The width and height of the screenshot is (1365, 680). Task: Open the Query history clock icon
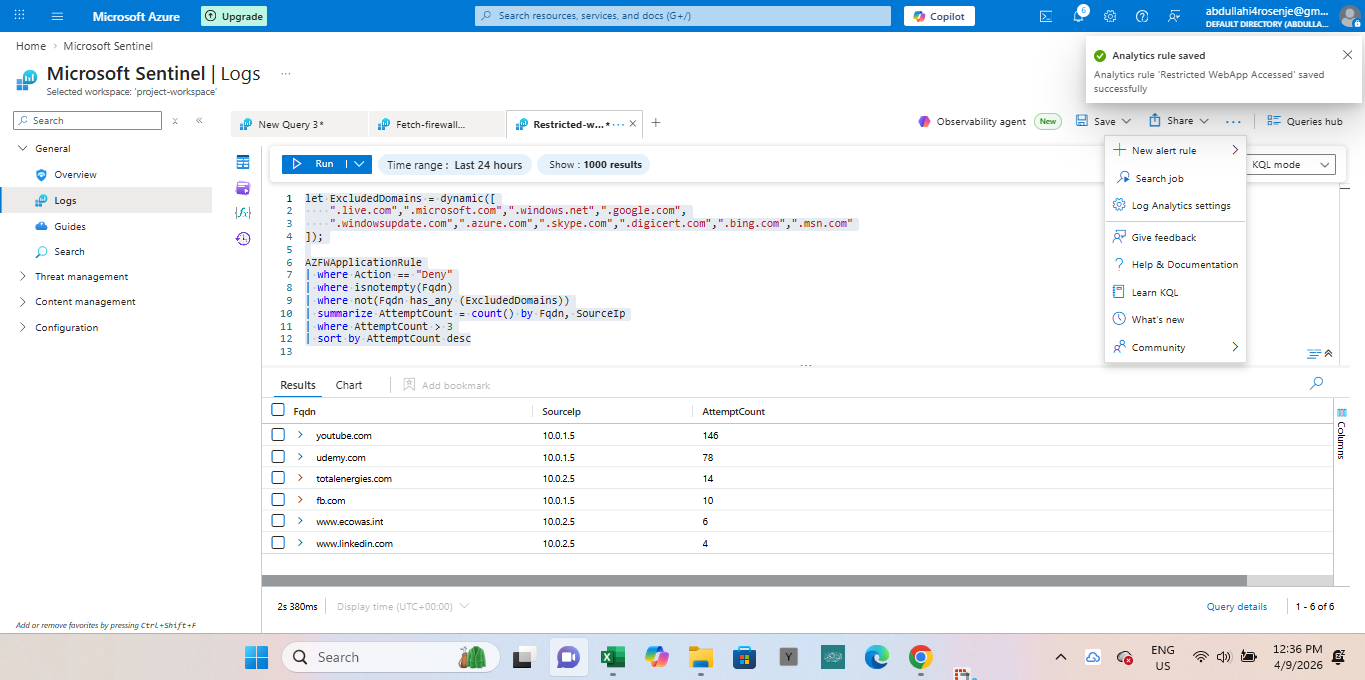coord(243,238)
